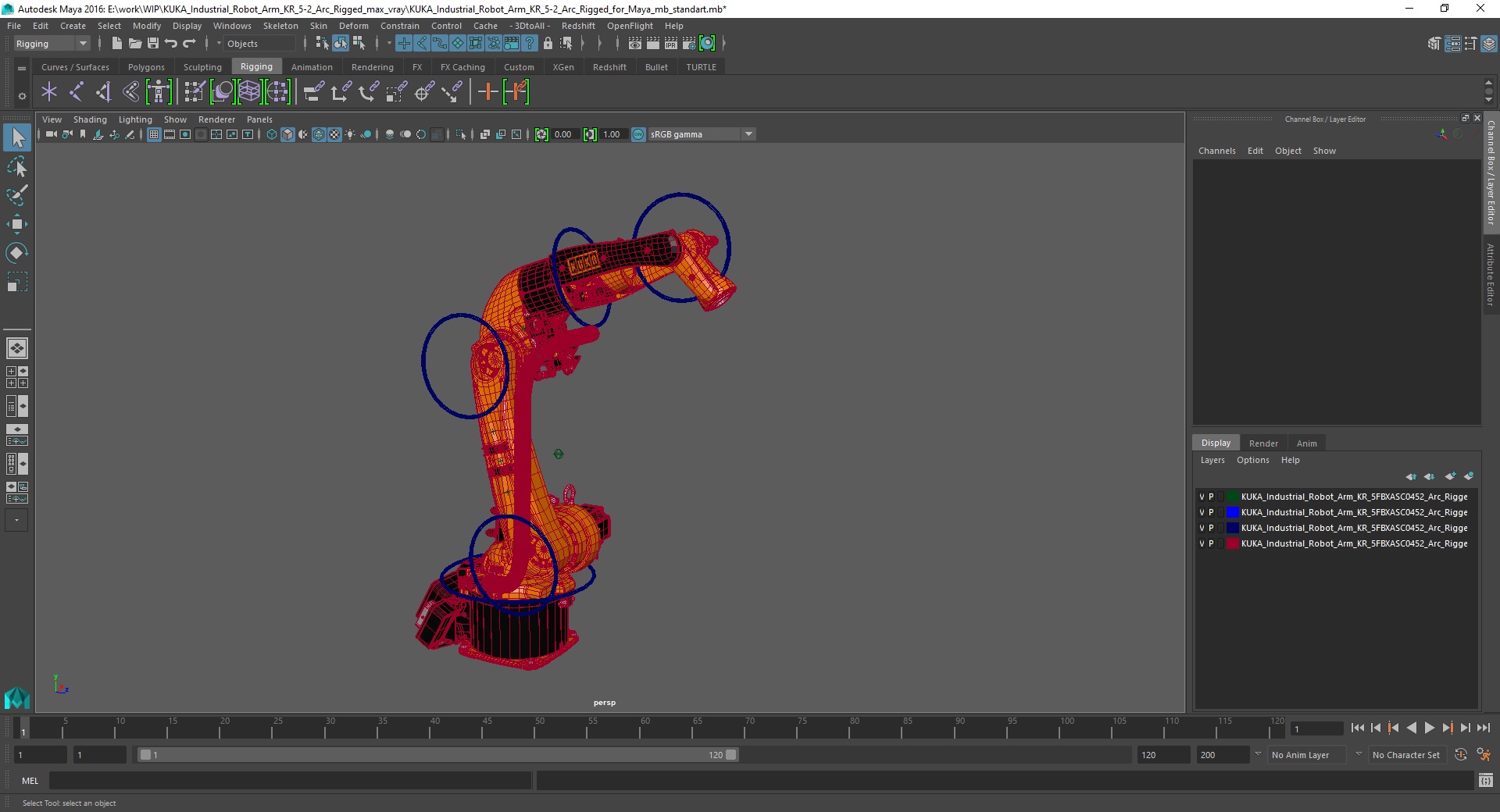This screenshot has height=812, width=1500.
Task: Undo the last action via toolbar arrow
Action: pos(171,44)
